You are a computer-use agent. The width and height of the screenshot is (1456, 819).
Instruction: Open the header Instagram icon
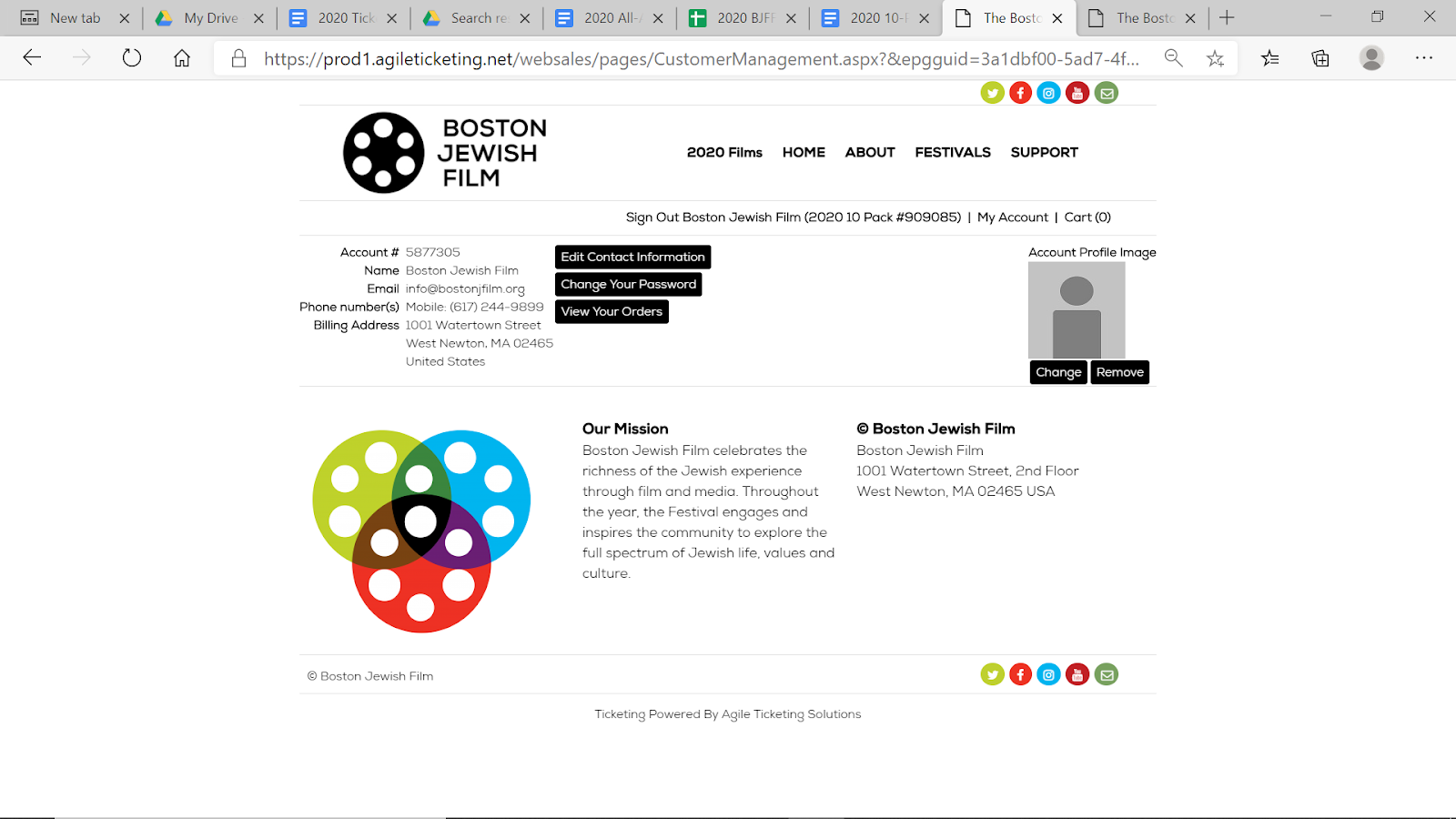pyautogui.click(x=1049, y=93)
